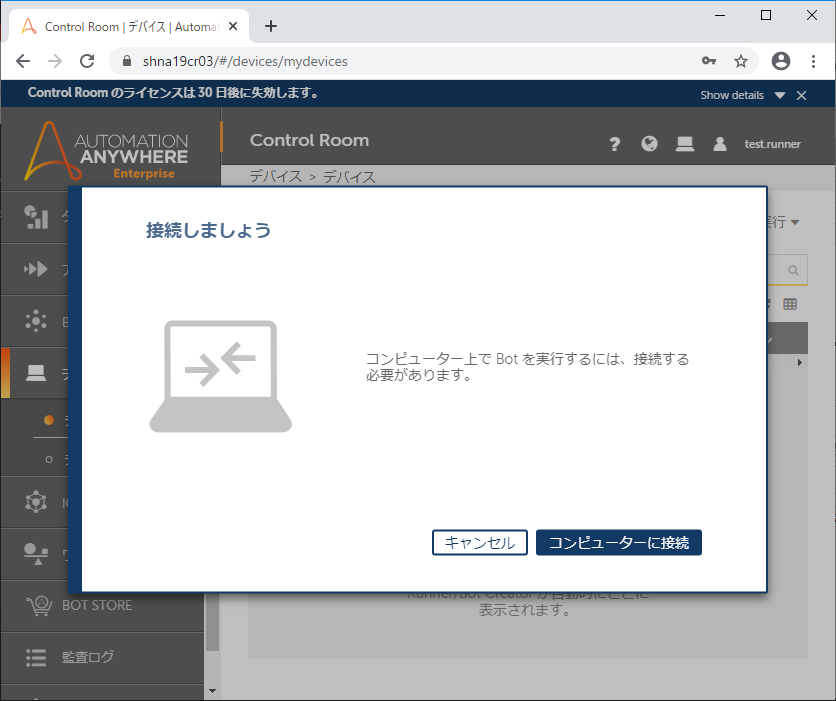
Task: Expand Show details in license banner
Action: (742, 95)
